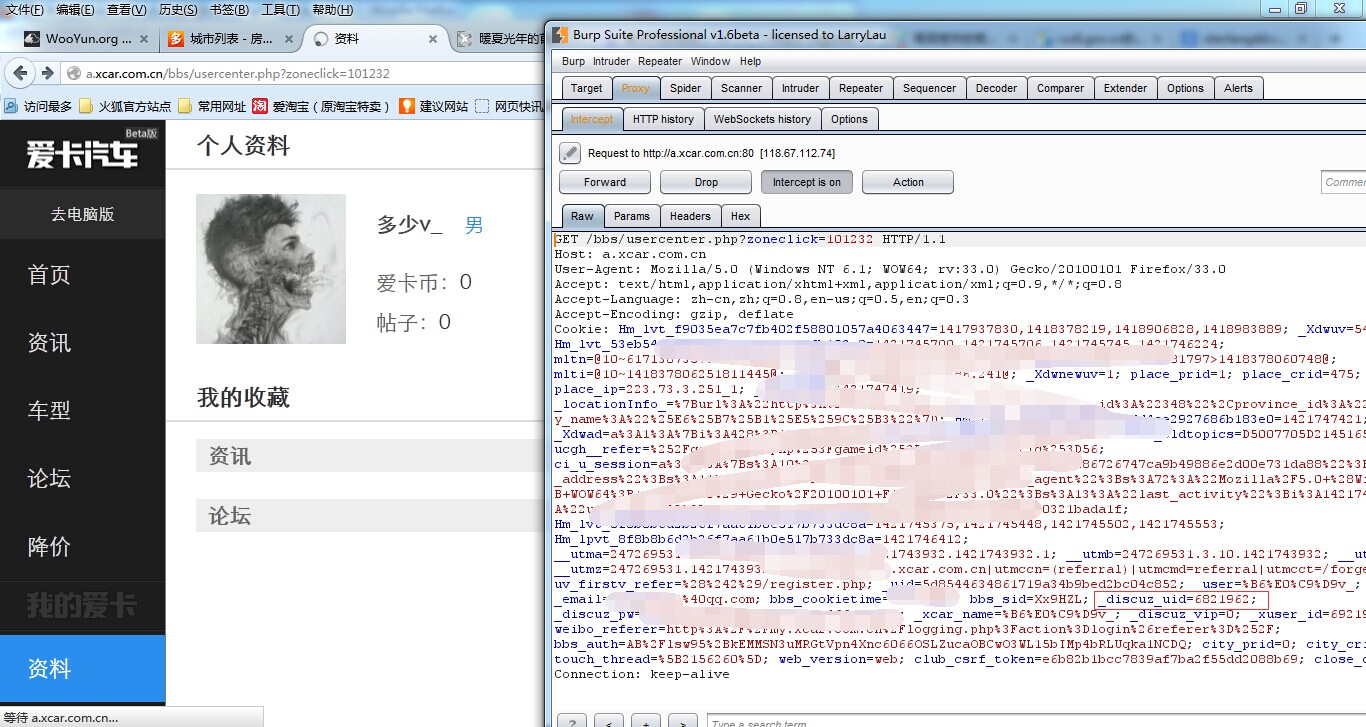Open the 网页快讯 bookmark

[x=508, y=106]
